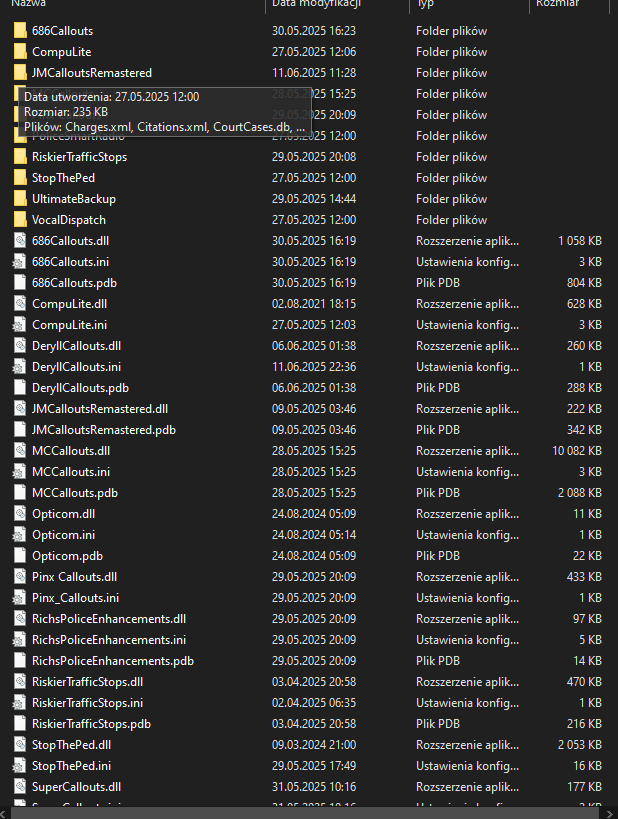Click the 686Callouts.pdb file icon
618x819 pixels.
pos(19,283)
